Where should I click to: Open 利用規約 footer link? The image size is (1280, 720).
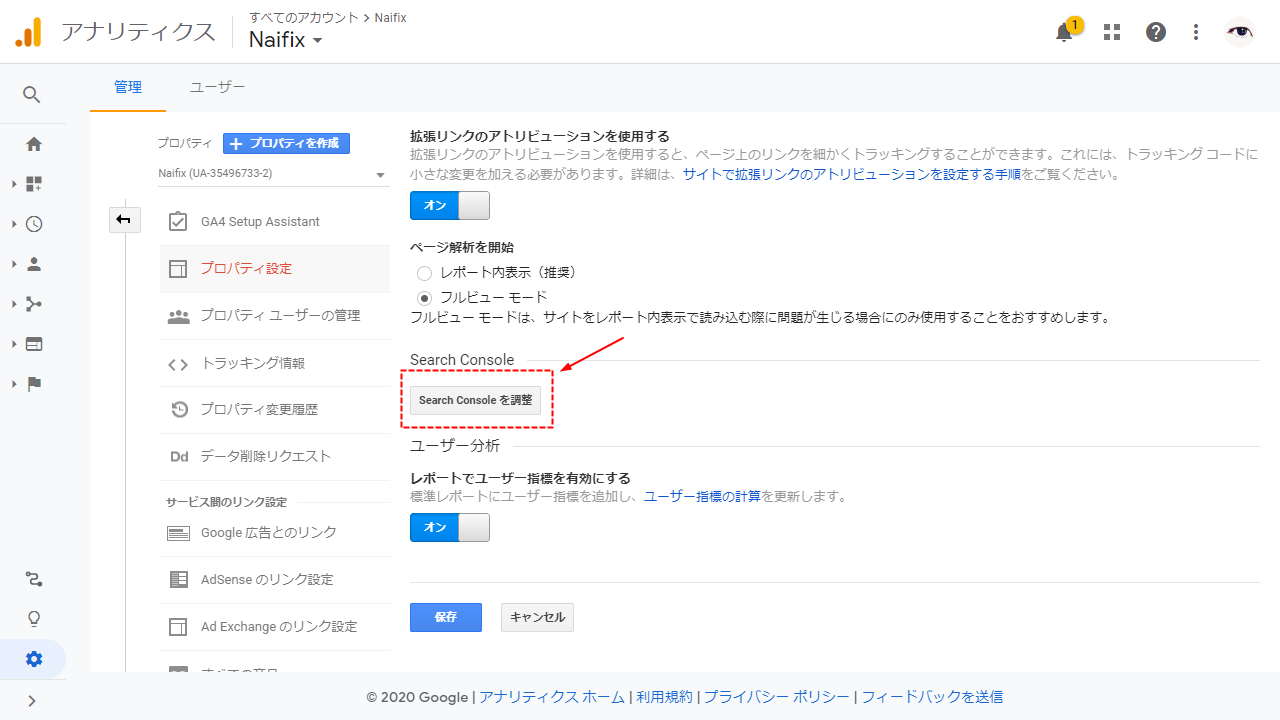point(664,697)
